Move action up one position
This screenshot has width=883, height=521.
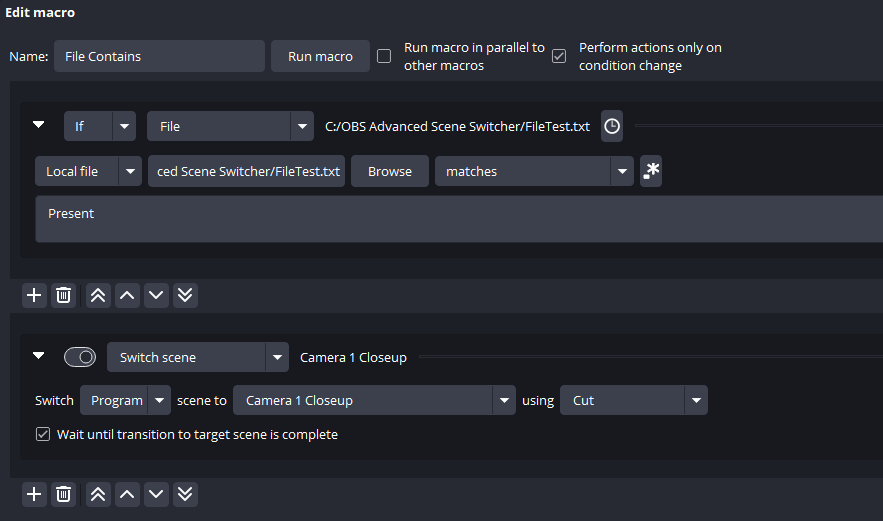pyautogui.click(x=127, y=495)
